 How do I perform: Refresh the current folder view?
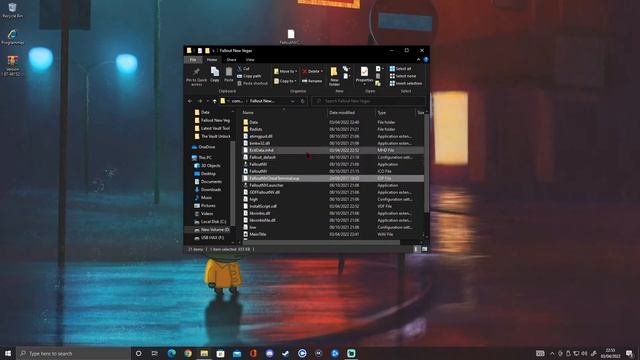point(302,101)
